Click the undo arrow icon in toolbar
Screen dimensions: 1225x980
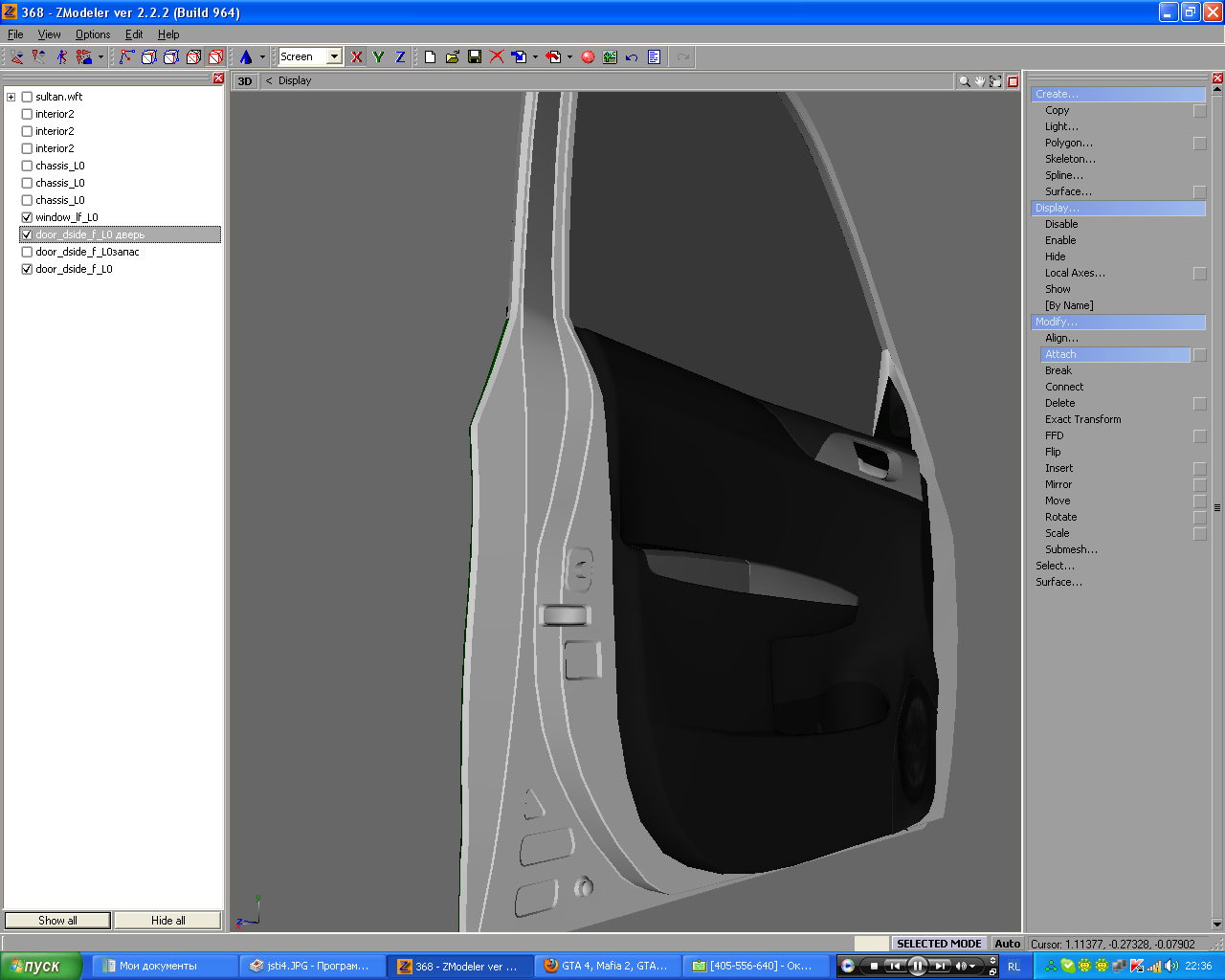pyautogui.click(x=632, y=57)
